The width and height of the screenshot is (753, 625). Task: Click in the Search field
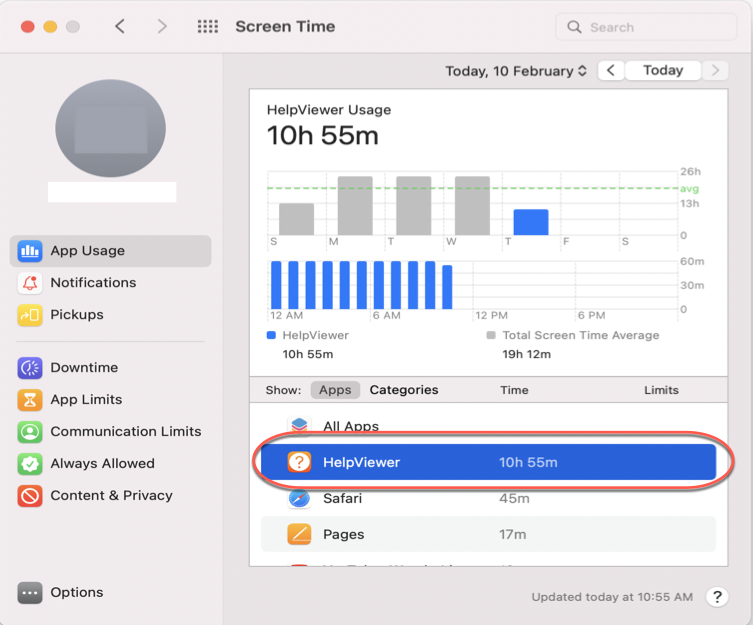[646, 27]
